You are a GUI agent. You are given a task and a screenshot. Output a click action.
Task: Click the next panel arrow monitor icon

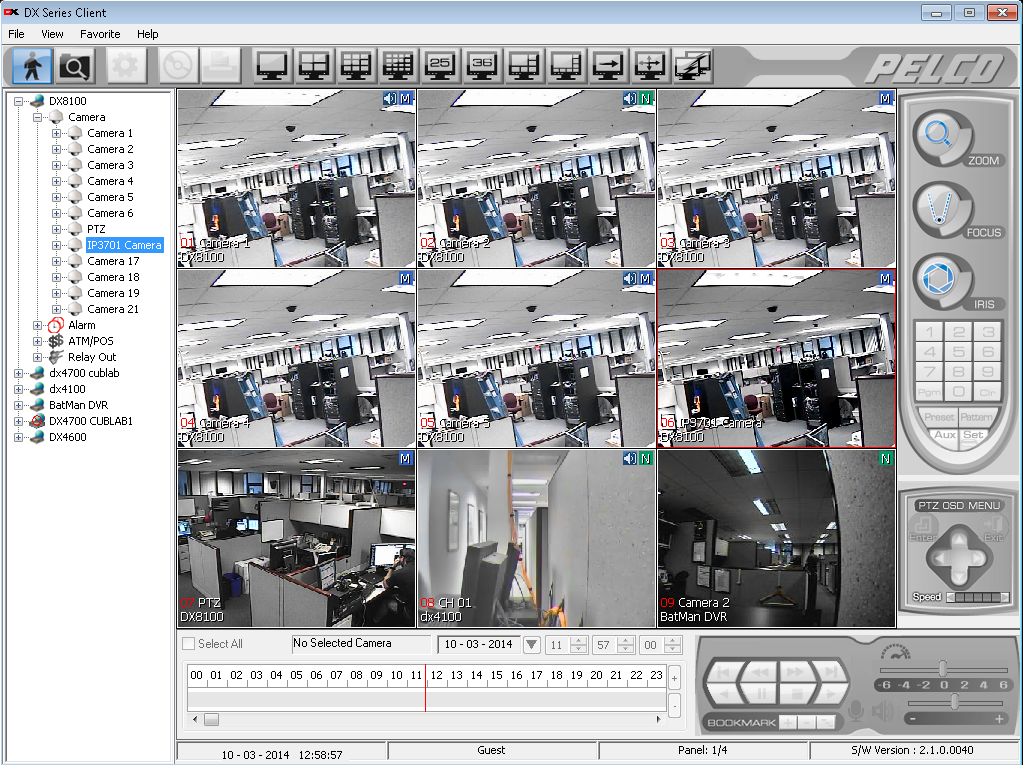point(608,66)
